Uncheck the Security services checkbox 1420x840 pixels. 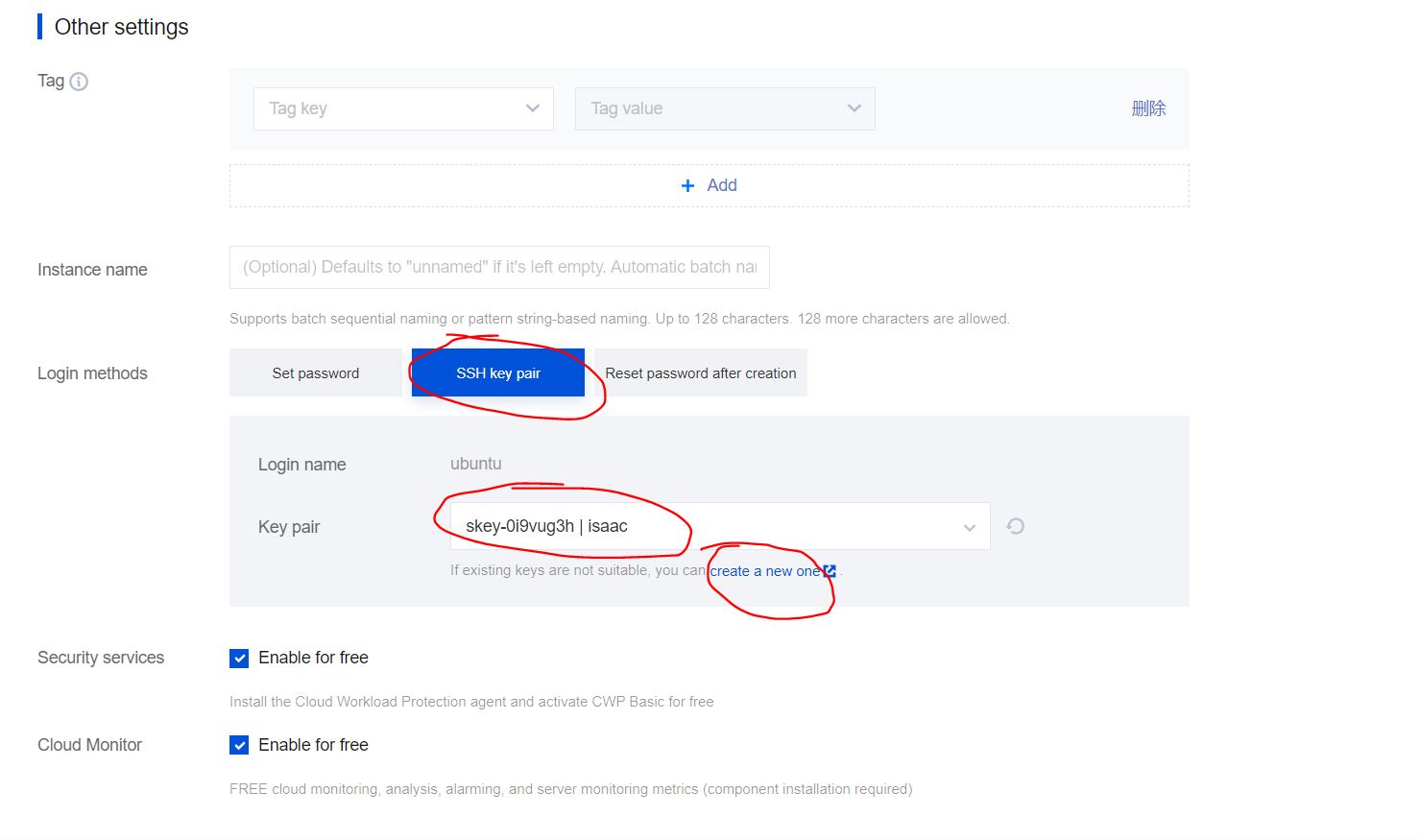(x=239, y=658)
